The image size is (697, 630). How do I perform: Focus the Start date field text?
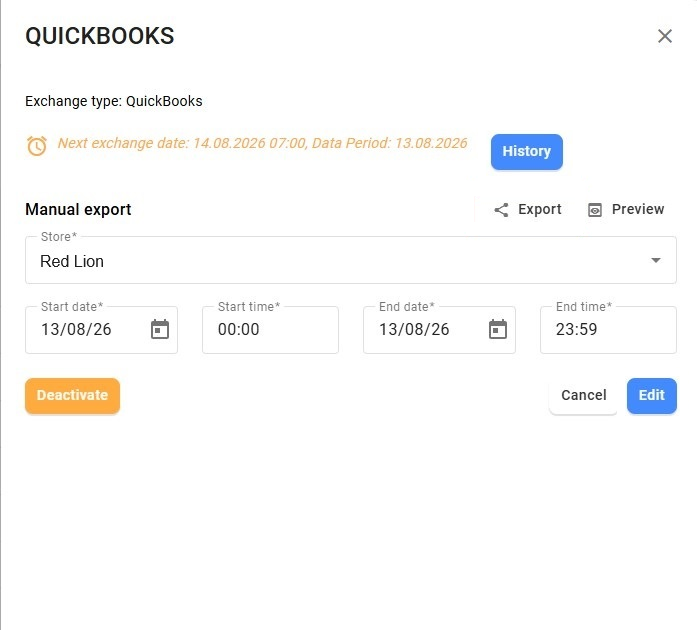[76, 329]
